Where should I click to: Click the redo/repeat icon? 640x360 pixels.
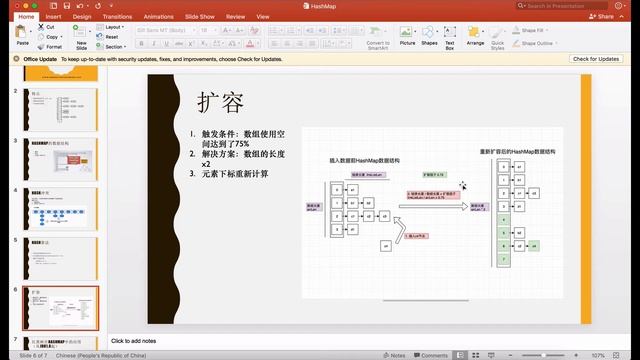[x=98, y=6]
